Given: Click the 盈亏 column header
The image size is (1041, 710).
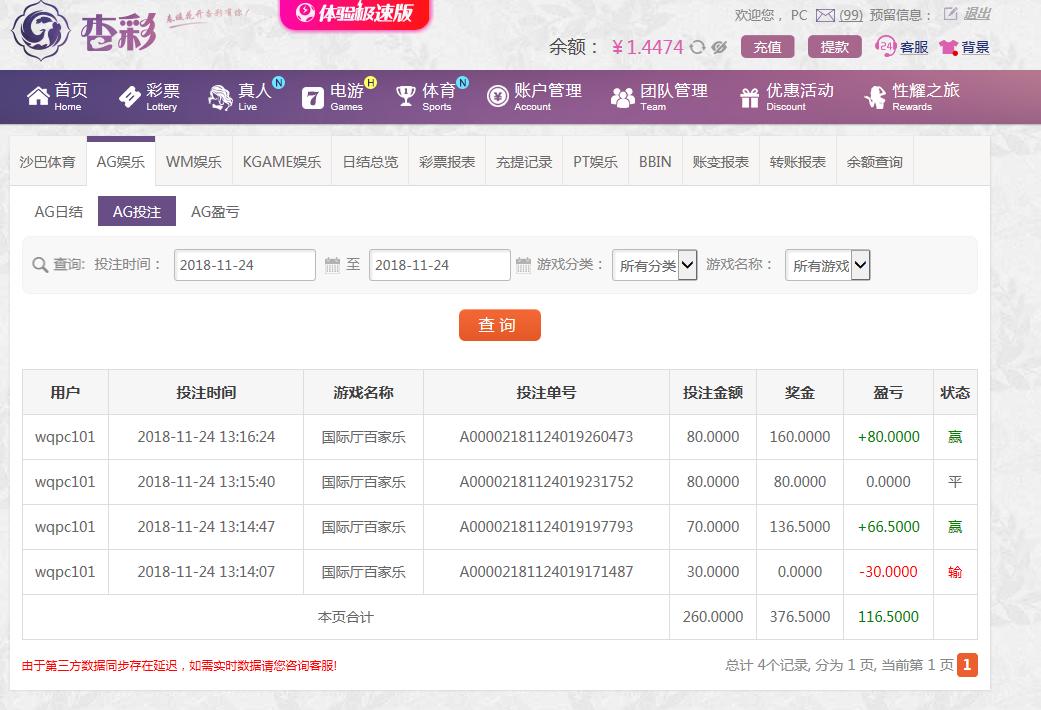Looking at the screenshot, I should (x=888, y=393).
